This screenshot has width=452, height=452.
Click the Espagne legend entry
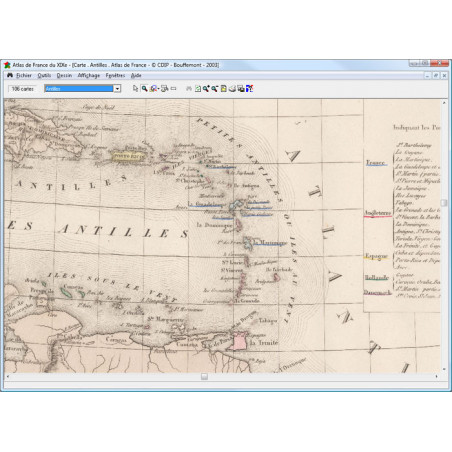pyautogui.click(x=376, y=256)
